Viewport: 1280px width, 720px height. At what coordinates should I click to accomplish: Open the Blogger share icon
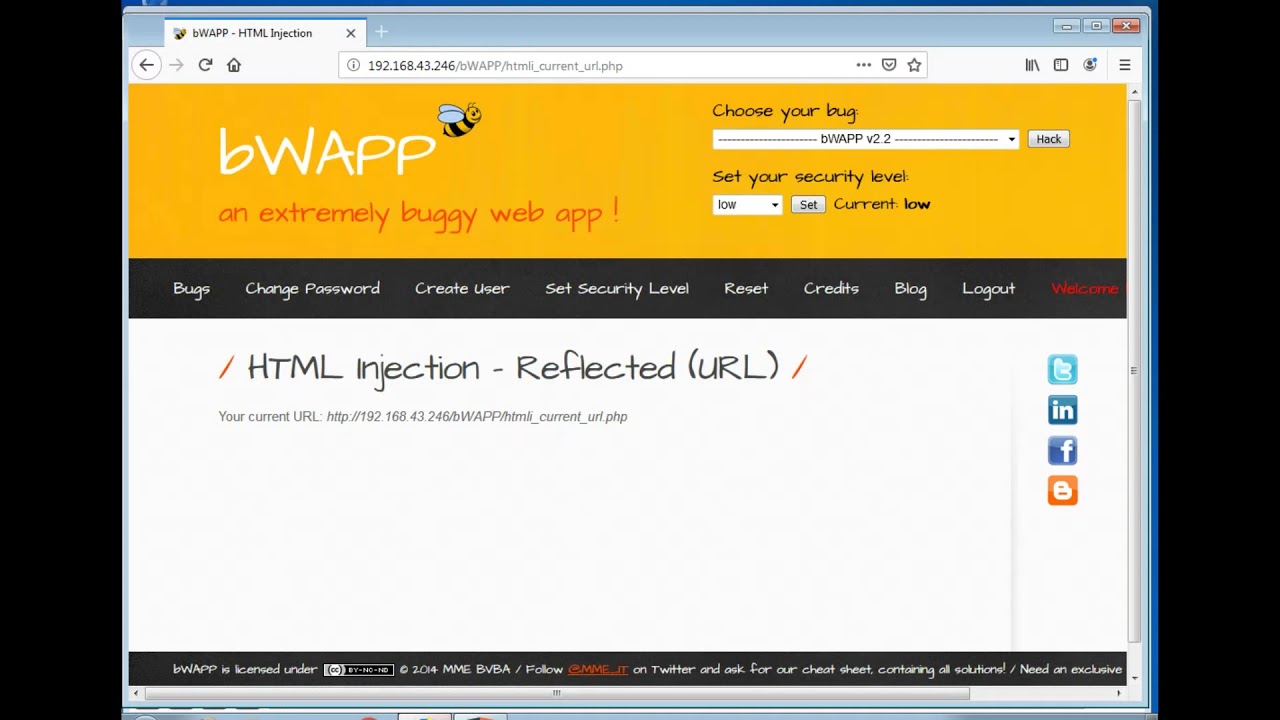(x=1062, y=491)
